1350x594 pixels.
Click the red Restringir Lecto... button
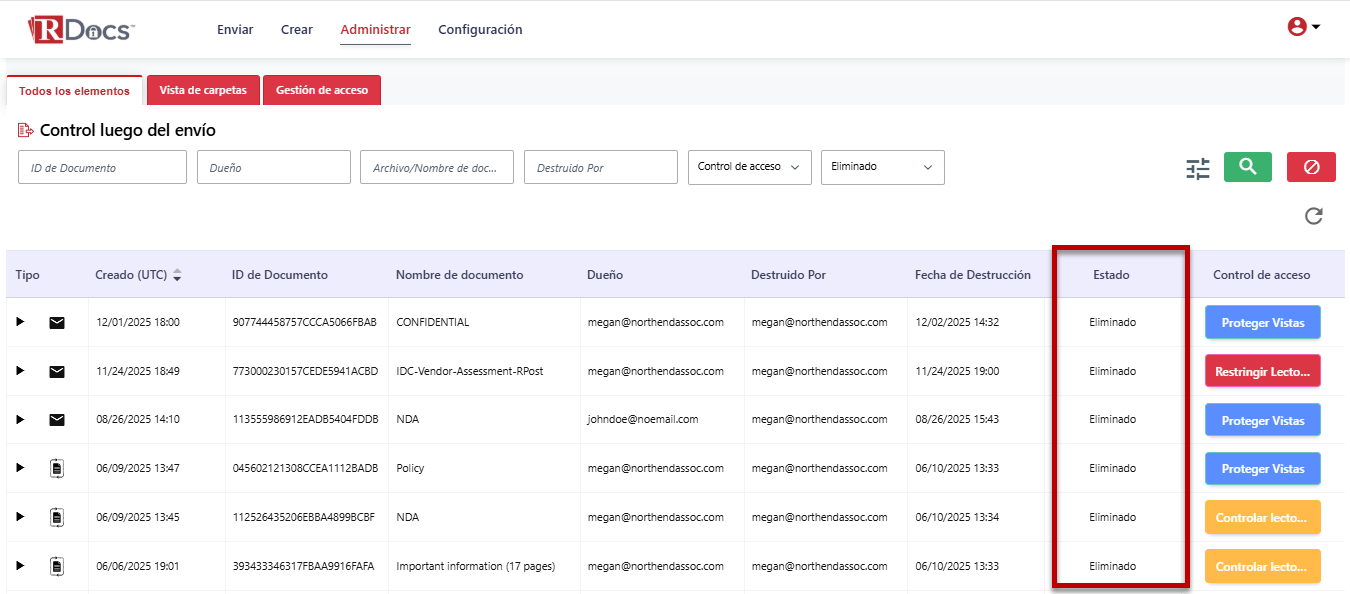pos(1262,371)
